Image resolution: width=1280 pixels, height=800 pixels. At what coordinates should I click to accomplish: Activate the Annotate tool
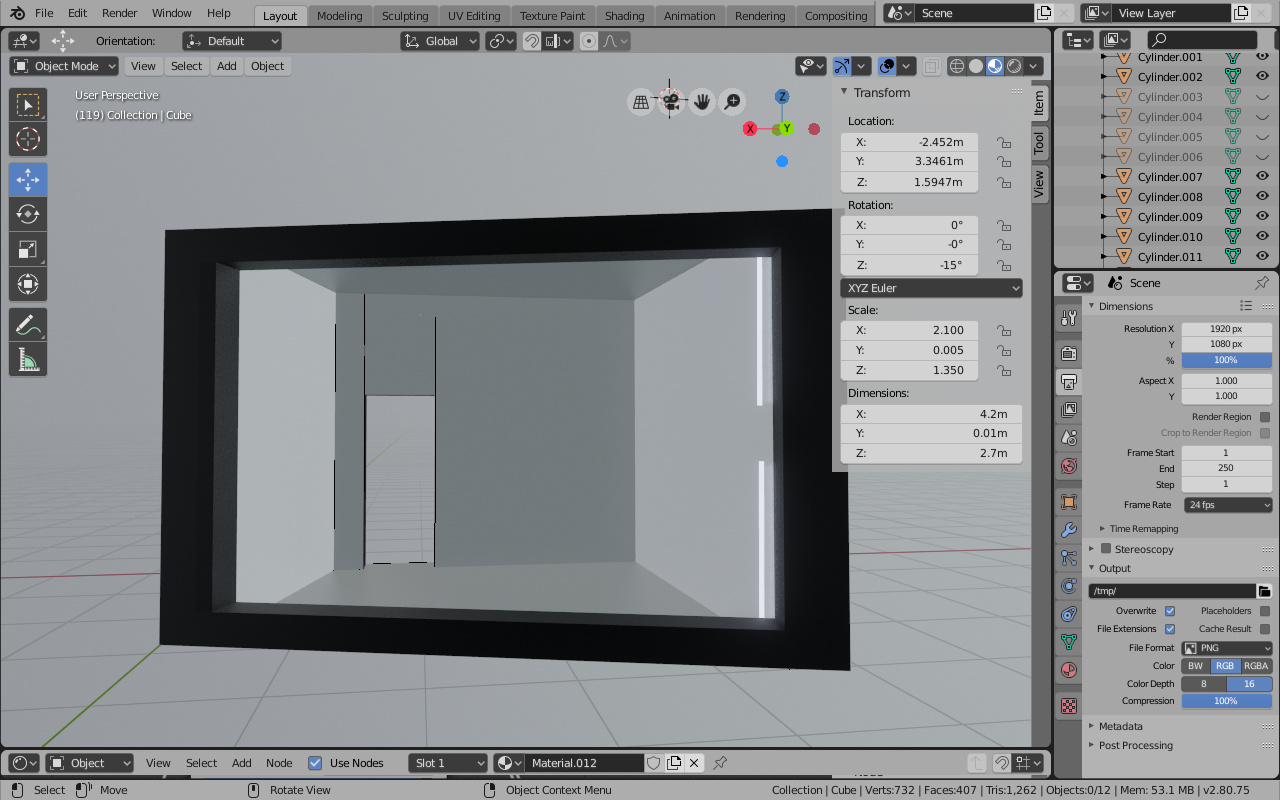(x=29, y=325)
